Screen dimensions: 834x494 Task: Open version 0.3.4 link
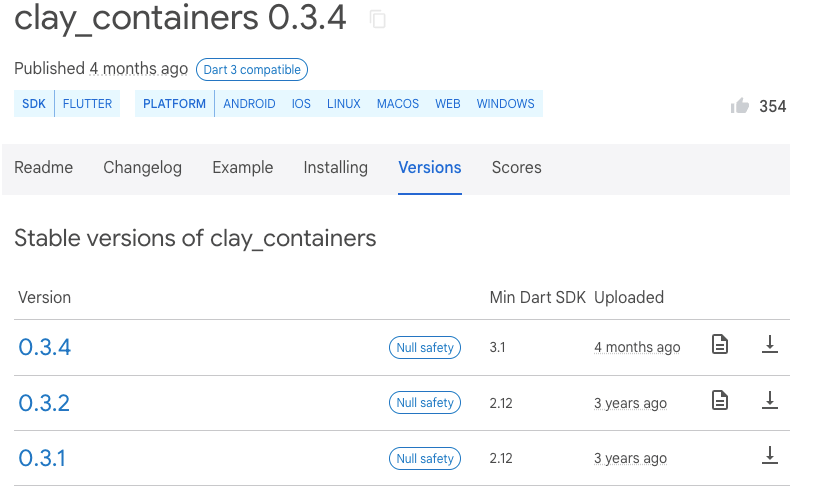45,347
